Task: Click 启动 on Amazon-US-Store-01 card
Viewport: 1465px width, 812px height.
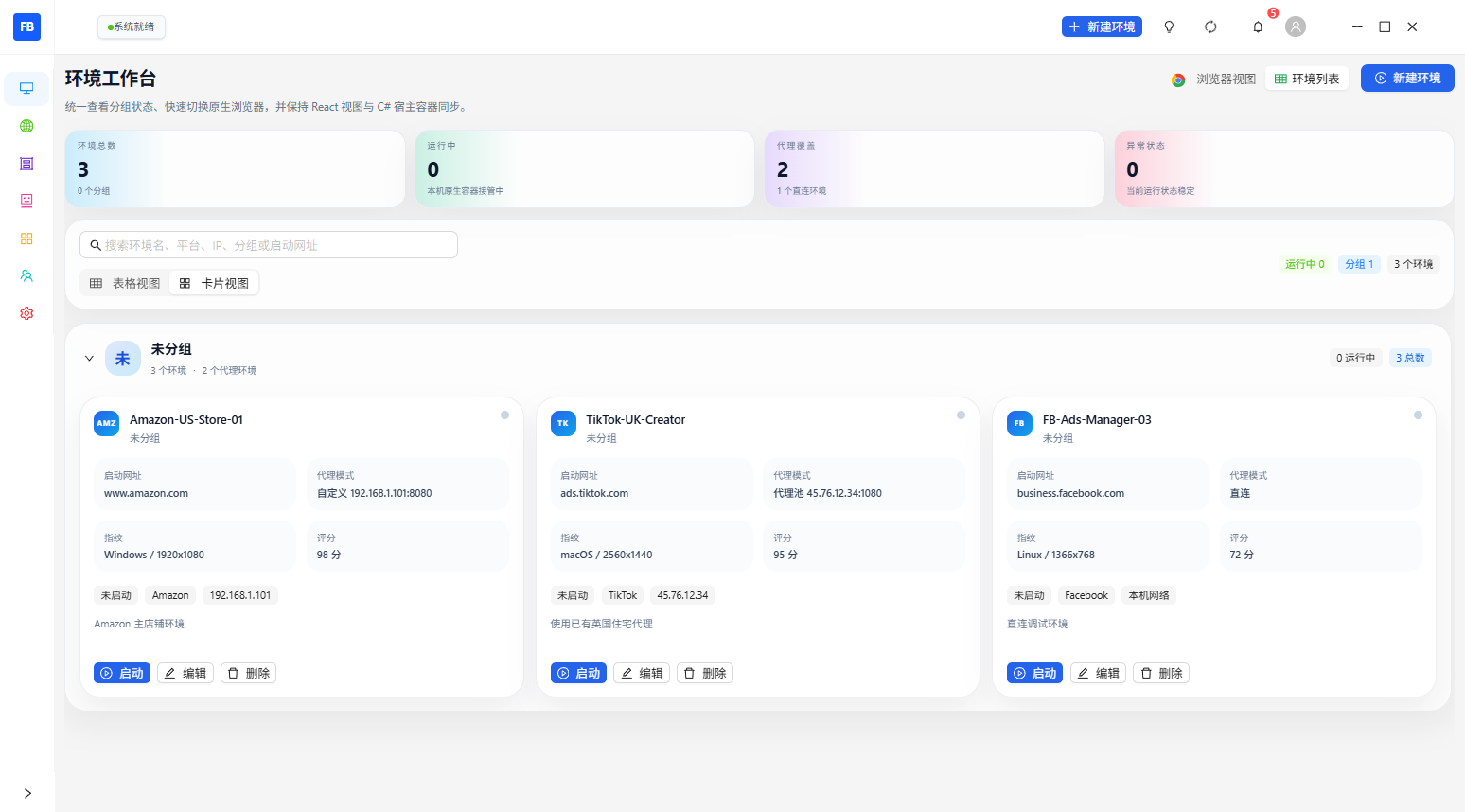Action: pyautogui.click(x=122, y=673)
